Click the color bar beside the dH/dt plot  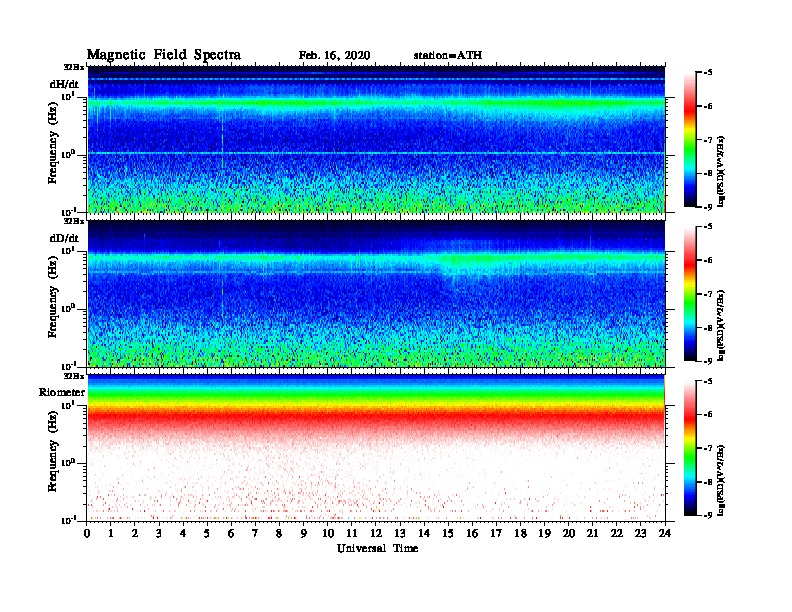pyautogui.click(x=690, y=139)
